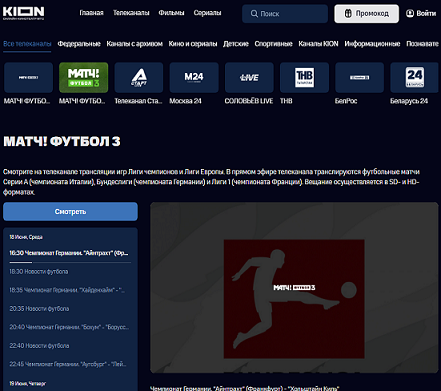Click the user profile icon next to Войти

(x=410, y=13)
